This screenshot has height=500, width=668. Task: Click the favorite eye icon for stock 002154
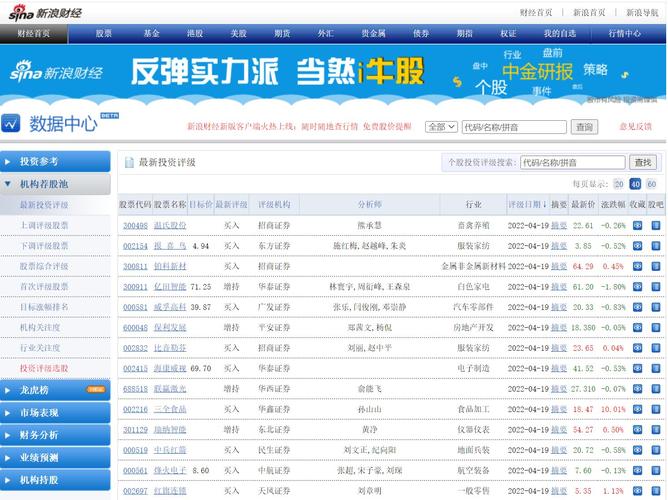tap(637, 246)
